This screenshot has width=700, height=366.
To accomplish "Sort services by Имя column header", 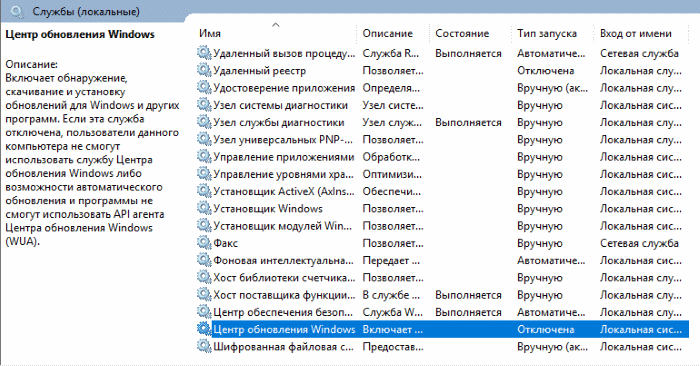I will (x=210, y=33).
